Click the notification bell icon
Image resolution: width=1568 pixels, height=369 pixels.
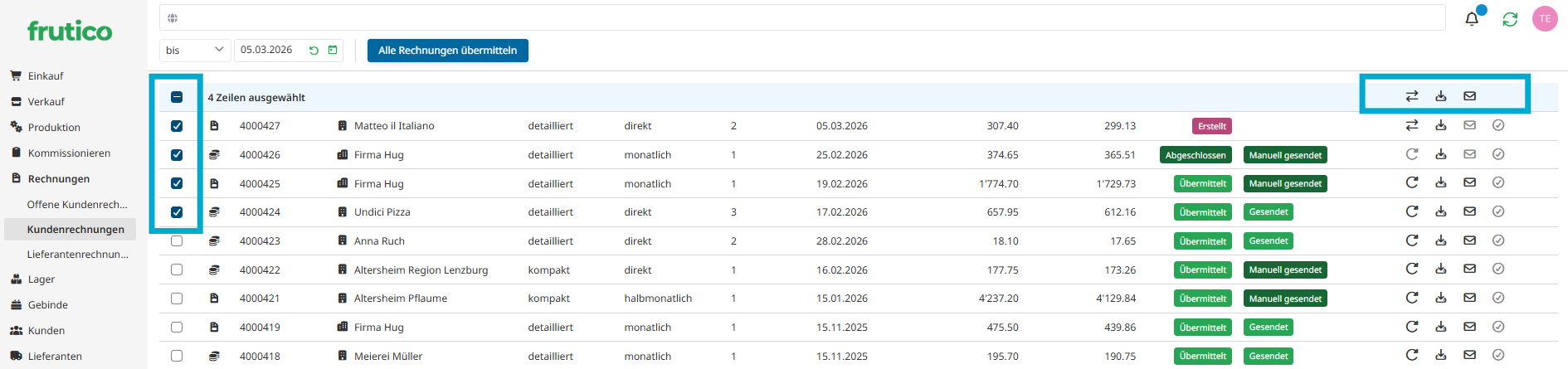1472,18
